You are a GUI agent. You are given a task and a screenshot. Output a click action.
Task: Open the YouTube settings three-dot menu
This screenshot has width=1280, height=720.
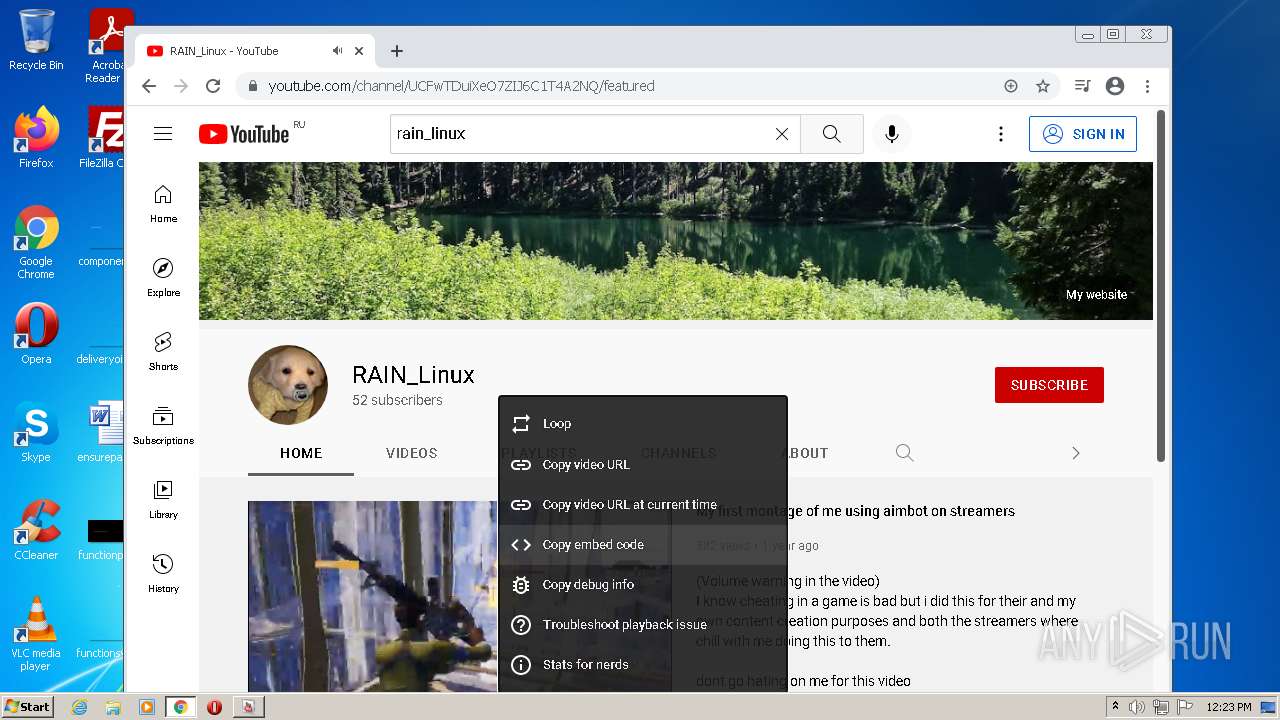tap(1000, 134)
